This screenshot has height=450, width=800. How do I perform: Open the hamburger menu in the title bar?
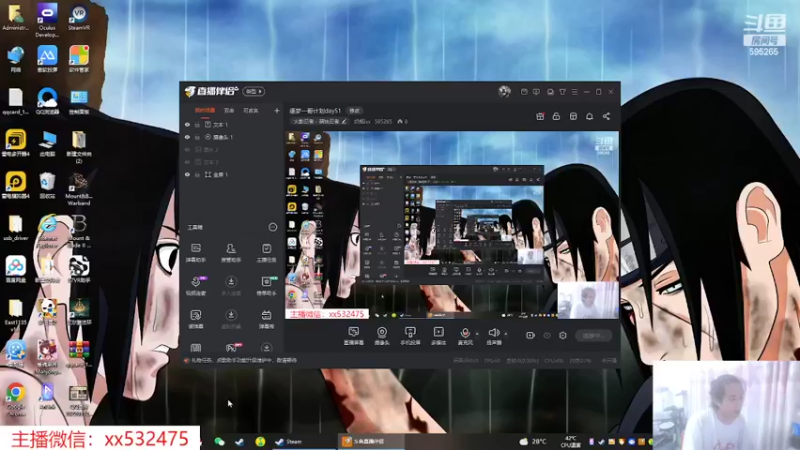tap(574, 92)
